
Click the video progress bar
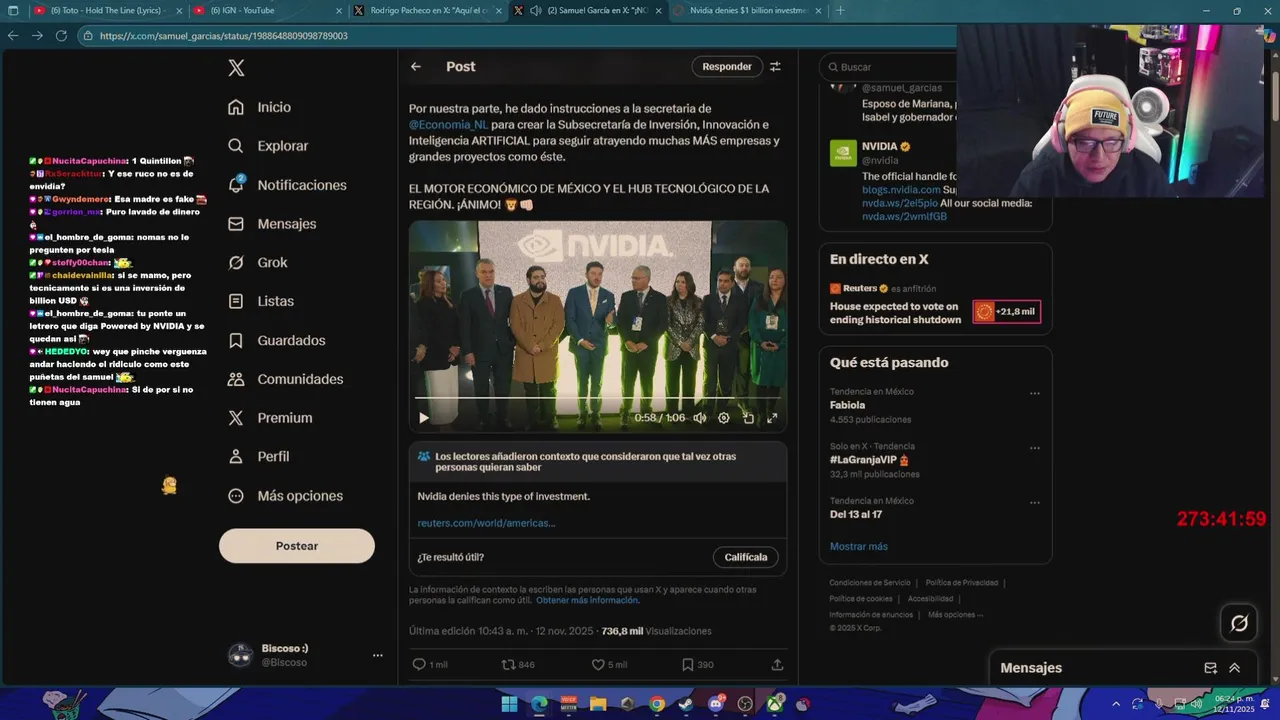[598, 399]
